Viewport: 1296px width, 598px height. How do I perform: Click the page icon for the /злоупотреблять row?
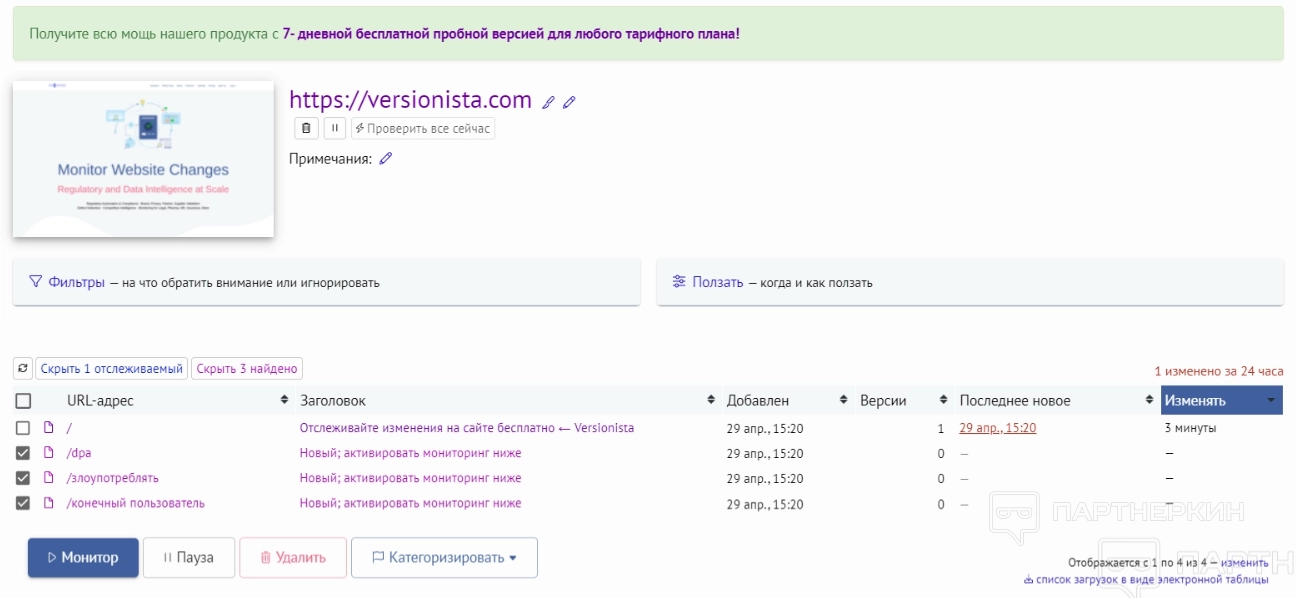point(48,478)
